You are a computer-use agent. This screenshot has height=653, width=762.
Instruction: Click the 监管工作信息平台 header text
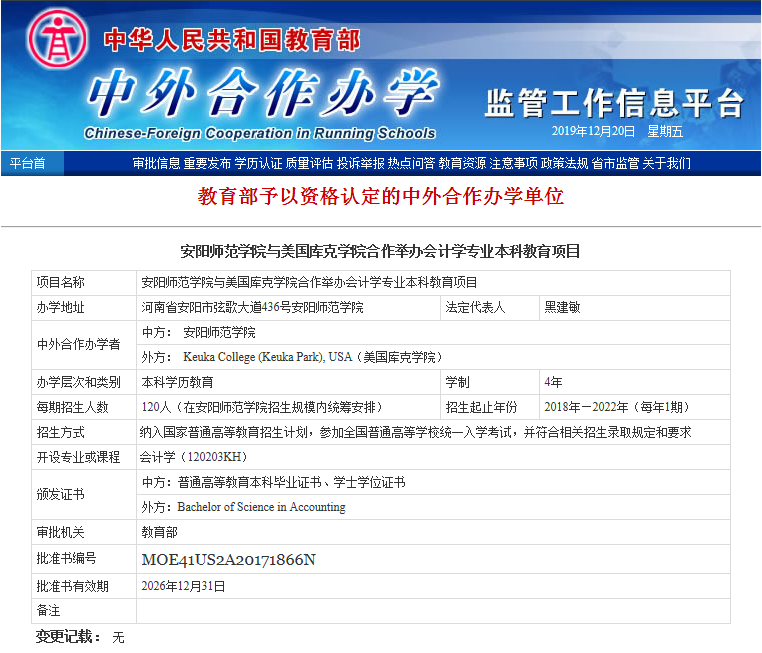[613, 103]
